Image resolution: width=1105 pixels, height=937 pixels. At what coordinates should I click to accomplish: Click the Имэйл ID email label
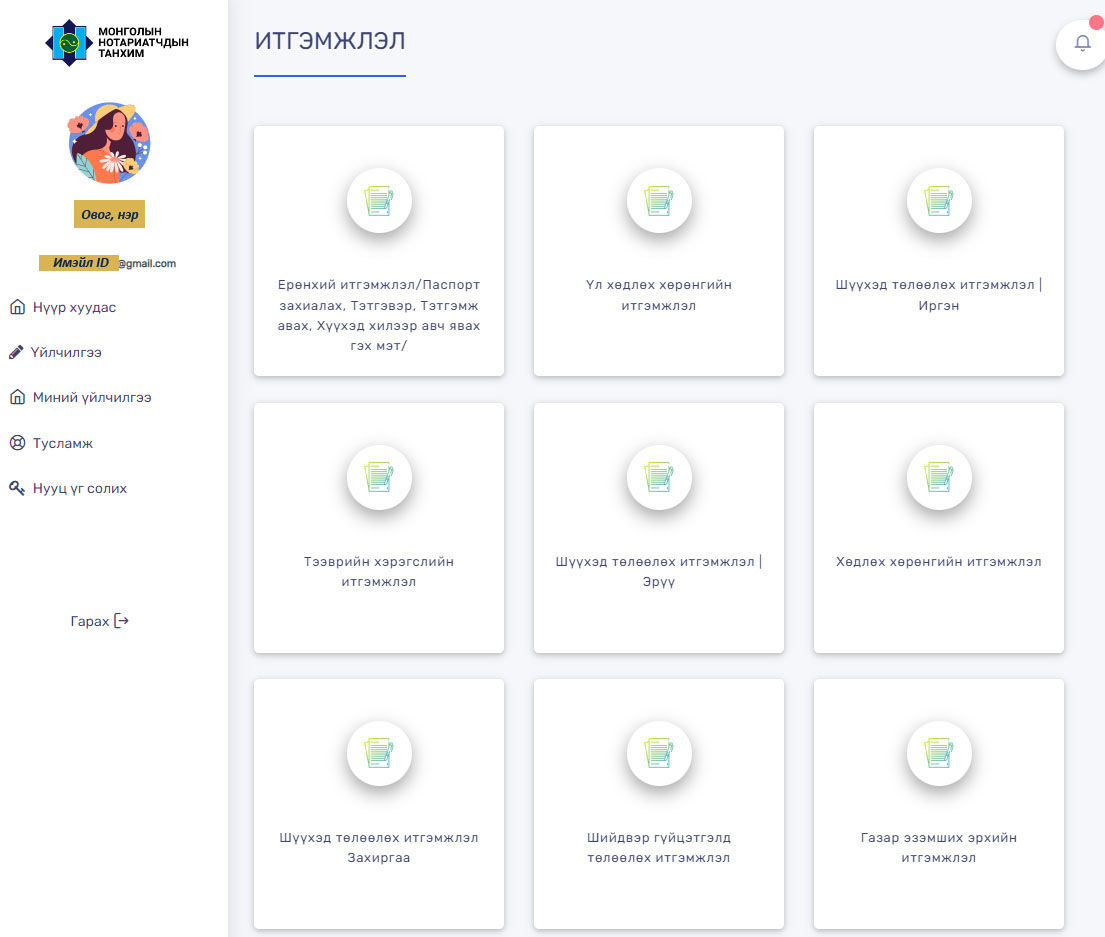coord(80,263)
